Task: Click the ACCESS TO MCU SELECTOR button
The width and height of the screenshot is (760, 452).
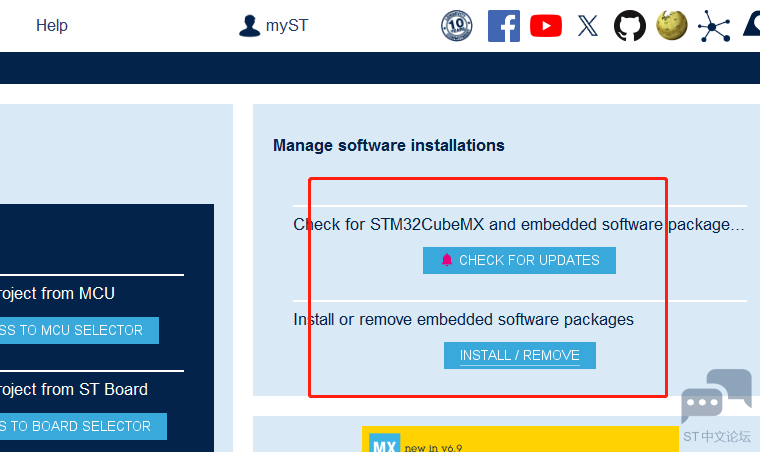Action: pyautogui.click(x=79, y=330)
